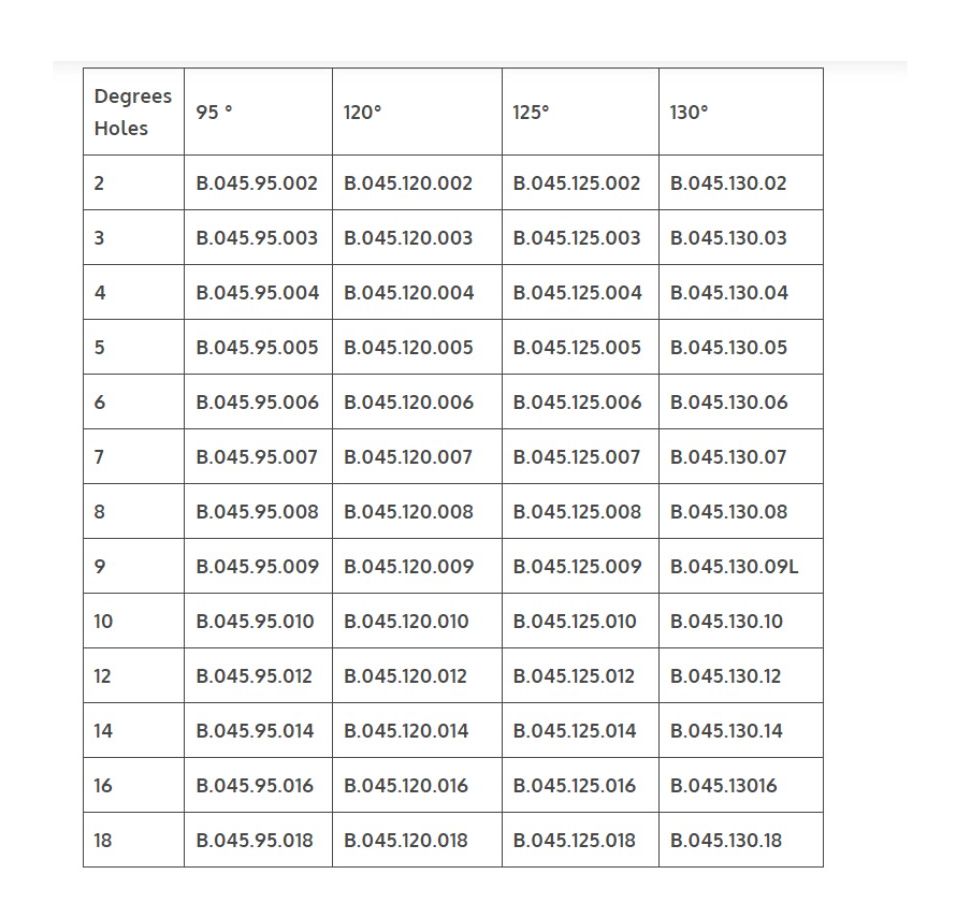
Task: Click part number B.045.130.09L
Action: pyautogui.click(x=734, y=567)
